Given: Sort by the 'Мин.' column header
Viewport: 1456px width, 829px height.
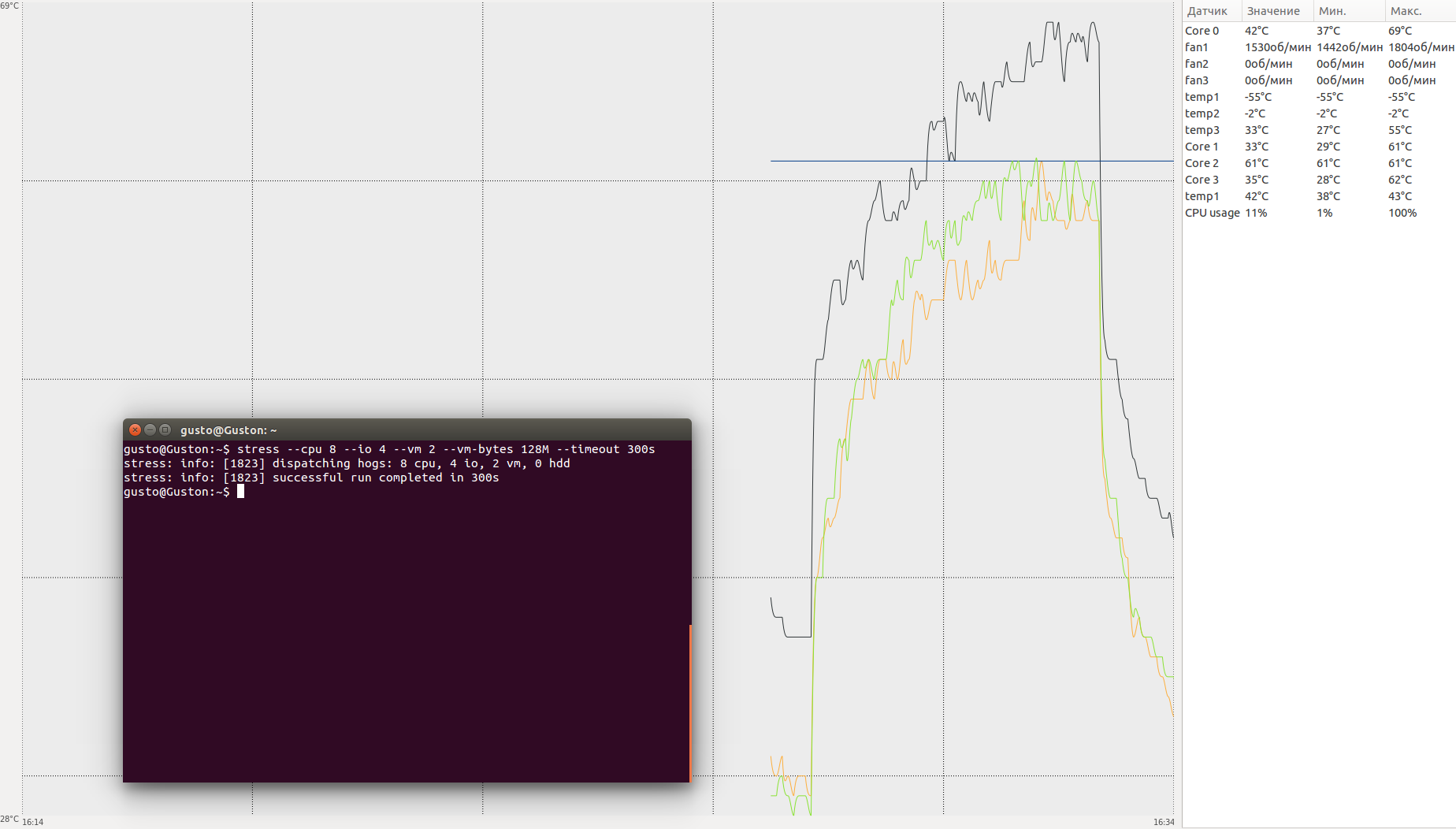Looking at the screenshot, I should [x=1349, y=11].
